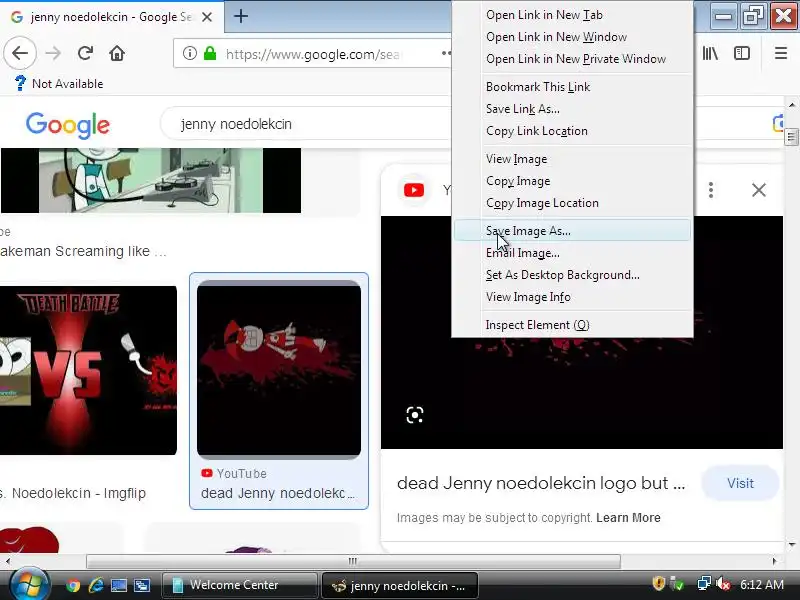The width and height of the screenshot is (800, 600).
Task: Click the dead Jenny noedolekcin logo but ... title
Action: click(x=541, y=483)
